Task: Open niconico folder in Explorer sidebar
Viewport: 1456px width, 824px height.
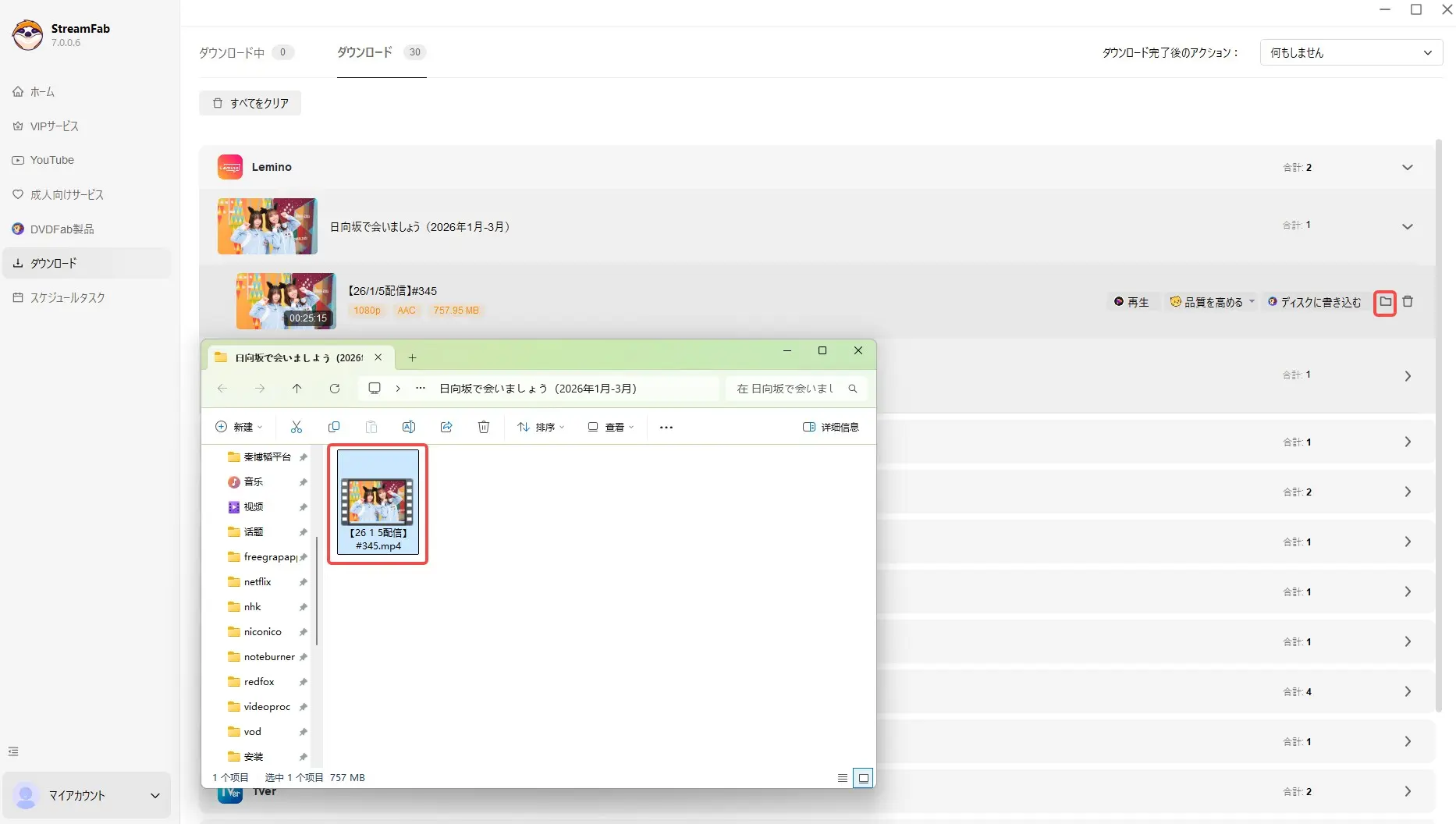Action: click(262, 631)
